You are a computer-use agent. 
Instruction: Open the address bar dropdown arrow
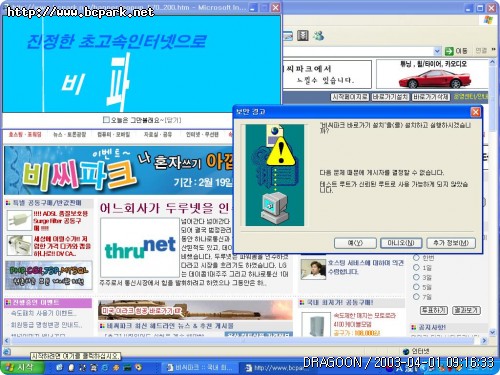[437, 51]
